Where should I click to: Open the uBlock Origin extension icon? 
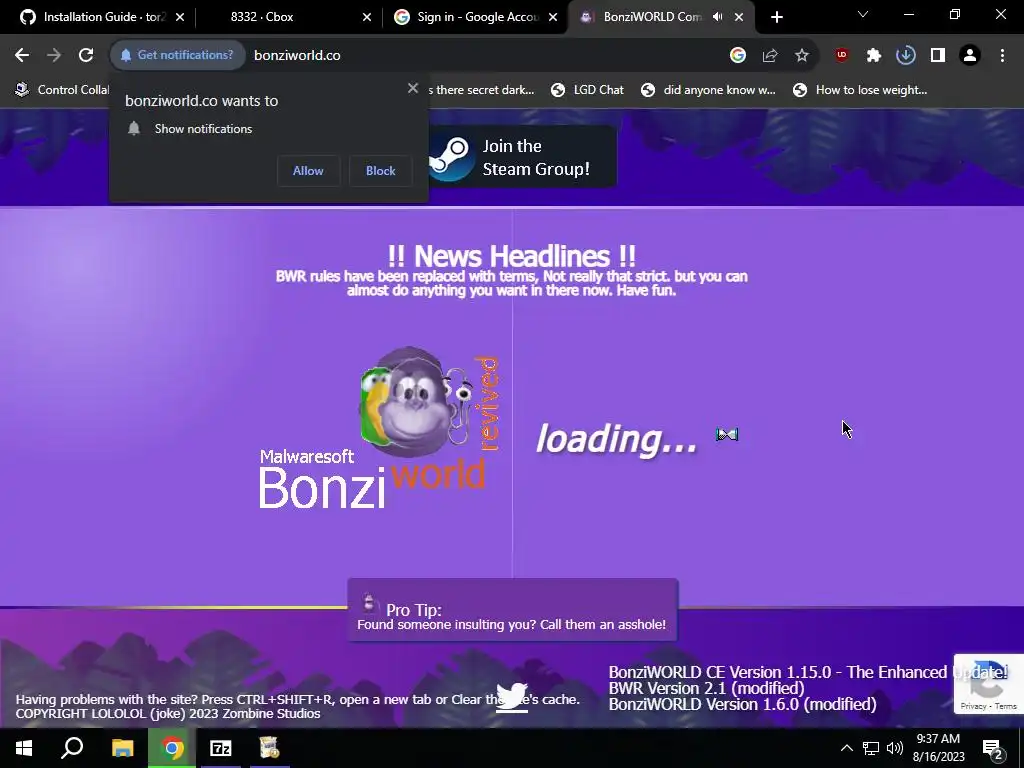(x=842, y=56)
